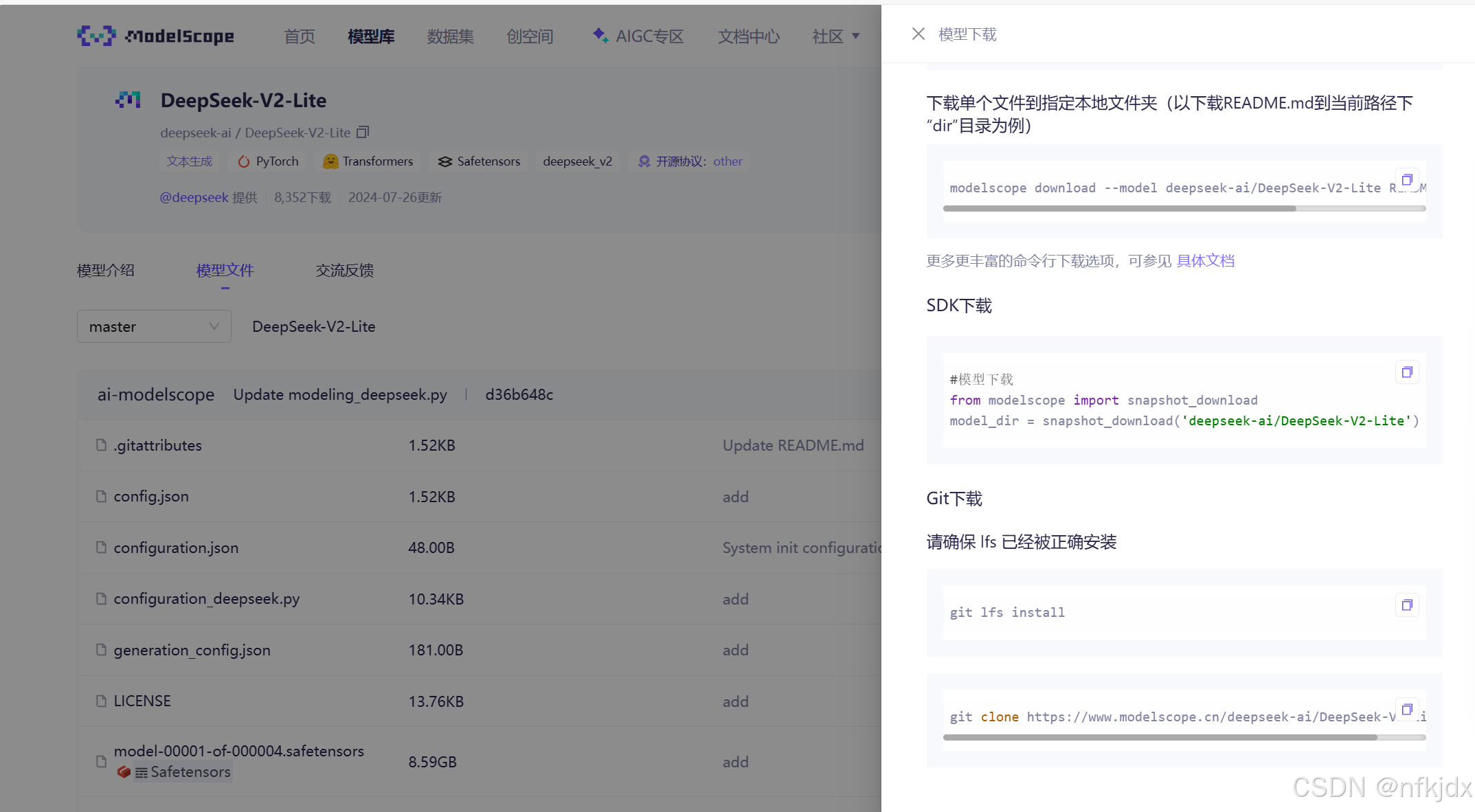Copy the deepseek-ai / DeepSeek-V2-Lite model path
The width and height of the screenshot is (1475, 812).
click(x=363, y=132)
